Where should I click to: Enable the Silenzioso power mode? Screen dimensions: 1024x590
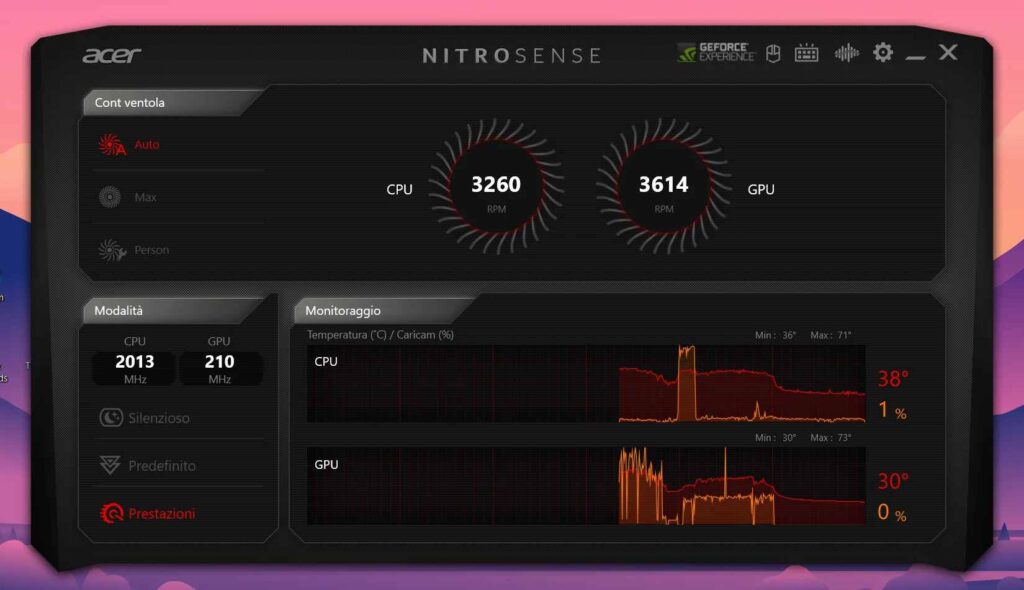145,418
